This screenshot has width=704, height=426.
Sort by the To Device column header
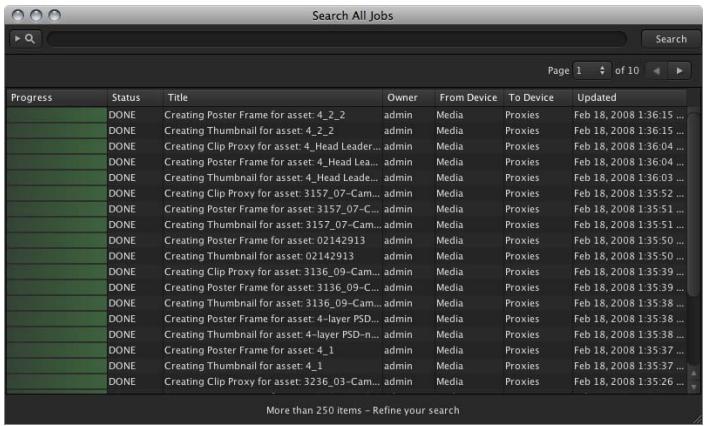[x=538, y=97]
